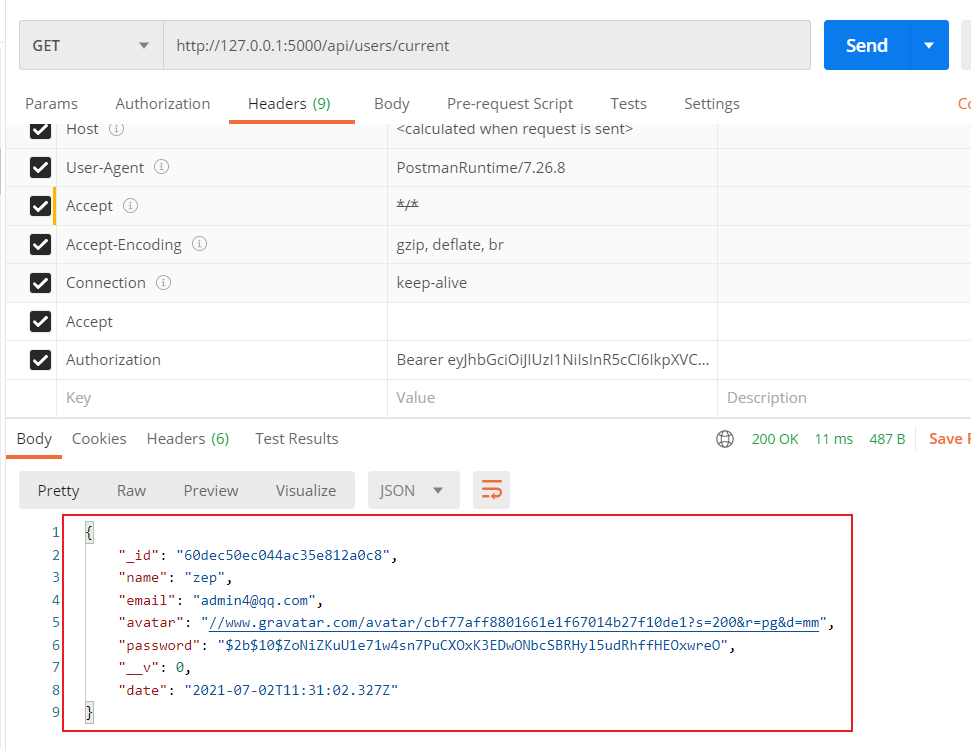The image size is (971, 751).
Task: Uncheck the Connection header checkbox
Action: pyautogui.click(x=40, y=283)
